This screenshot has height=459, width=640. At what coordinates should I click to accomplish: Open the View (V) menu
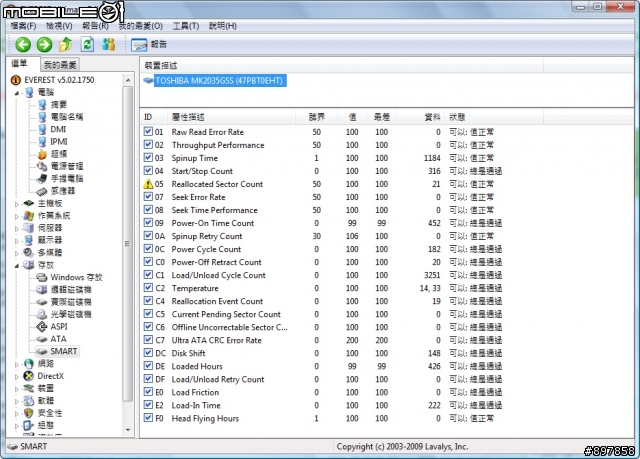[59, 26]
